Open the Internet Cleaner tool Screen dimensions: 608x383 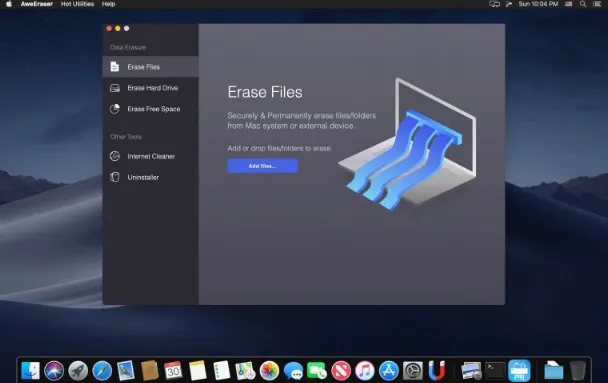[x=150, y=156]
